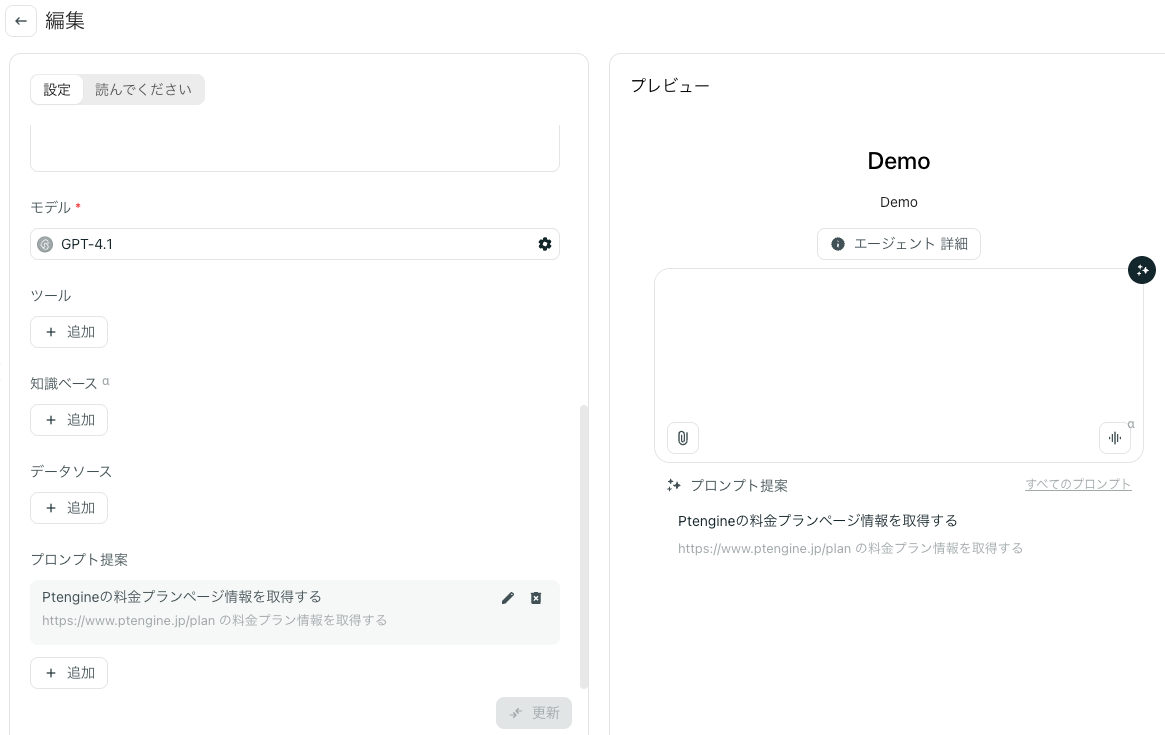Screen dimensions: 1165x735
Task: Switch to the 読んでください tab
Action: 143,90
